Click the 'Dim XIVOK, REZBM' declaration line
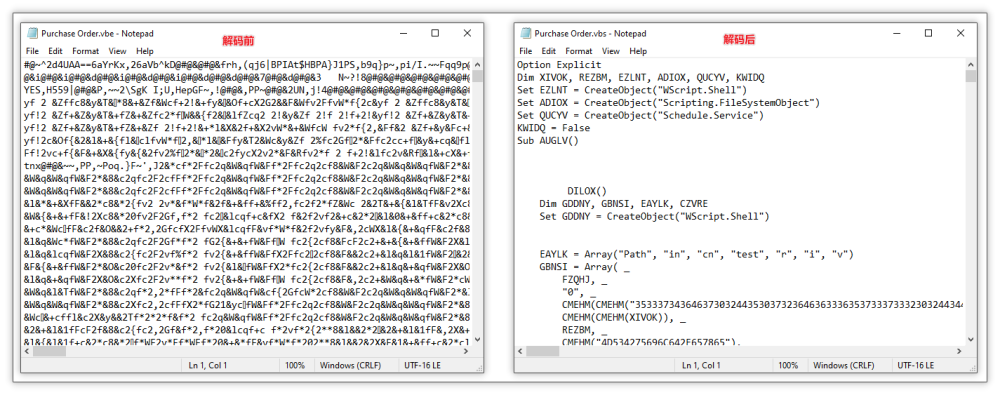 point(641,77)
